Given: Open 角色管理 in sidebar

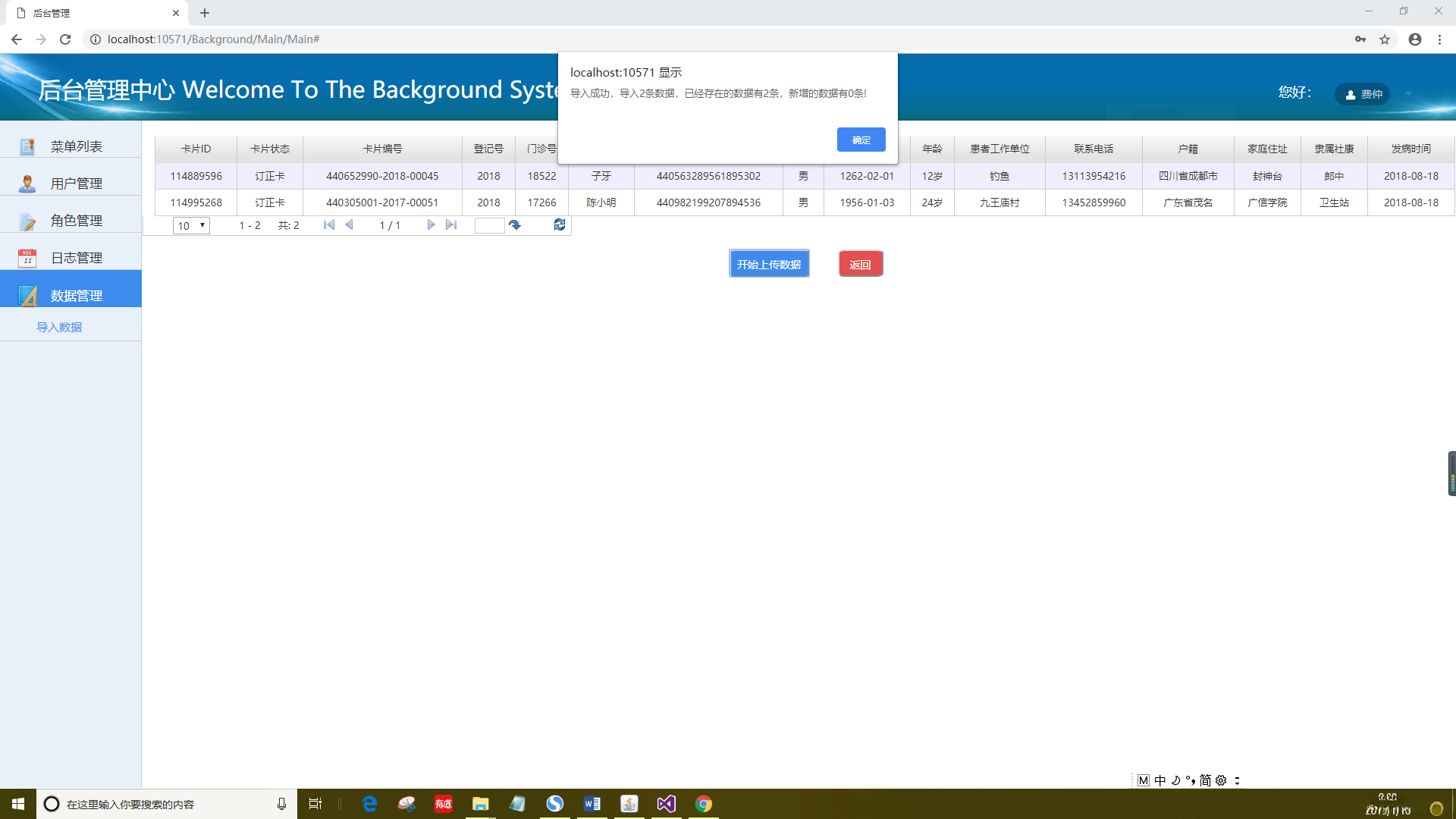Looking at the screenshot, I should [x=76, y=221].
